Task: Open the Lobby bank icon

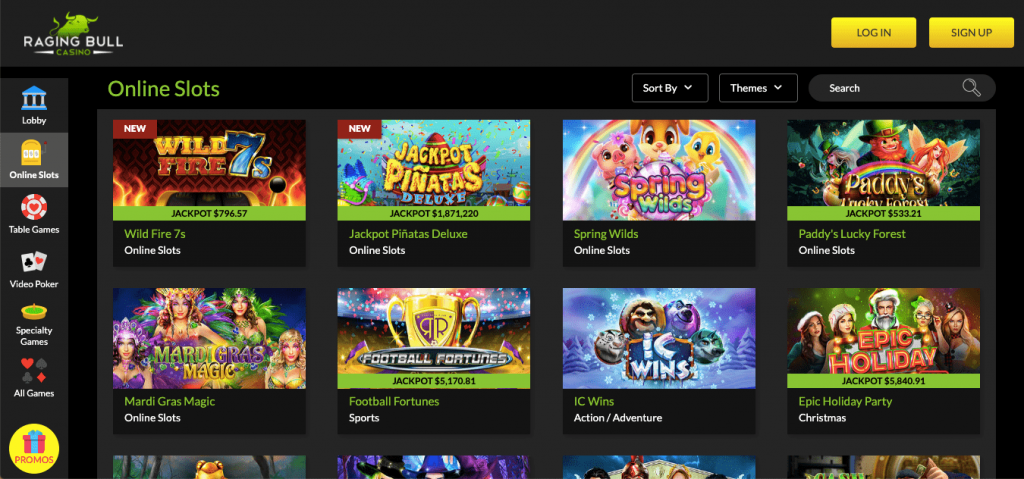Action: pos(34,98)
